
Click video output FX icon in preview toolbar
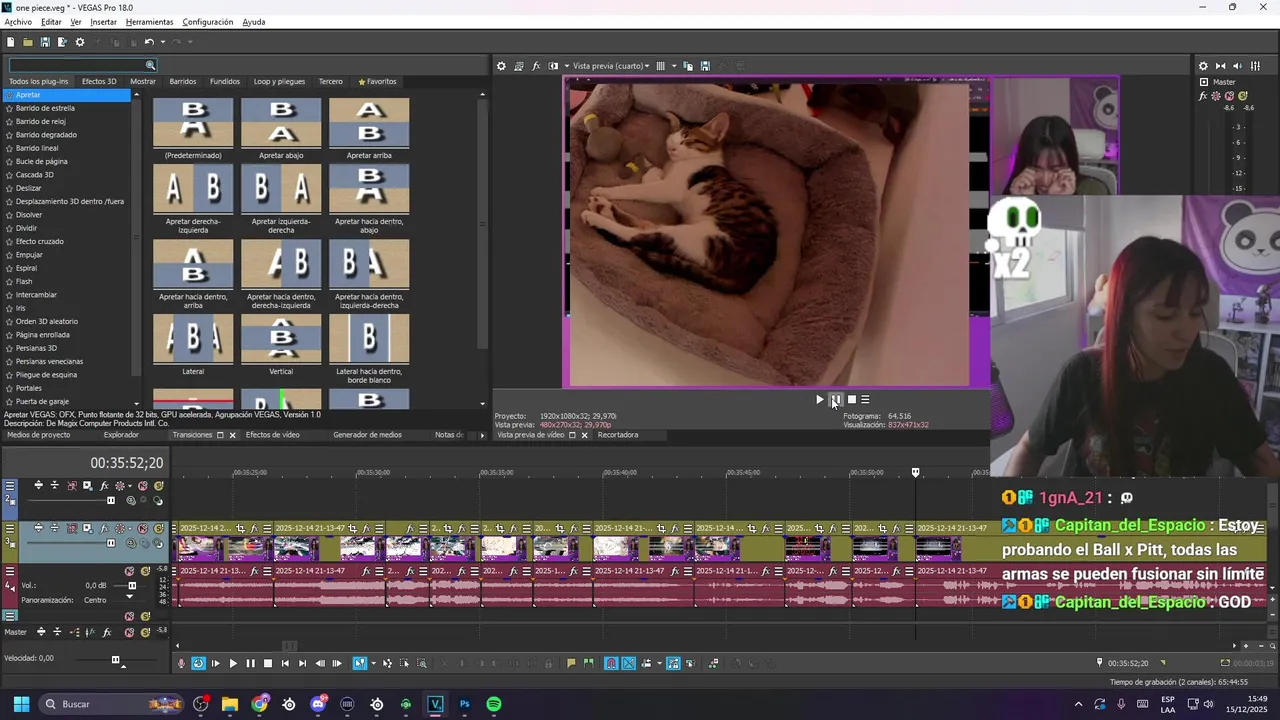tap(536, 66)
